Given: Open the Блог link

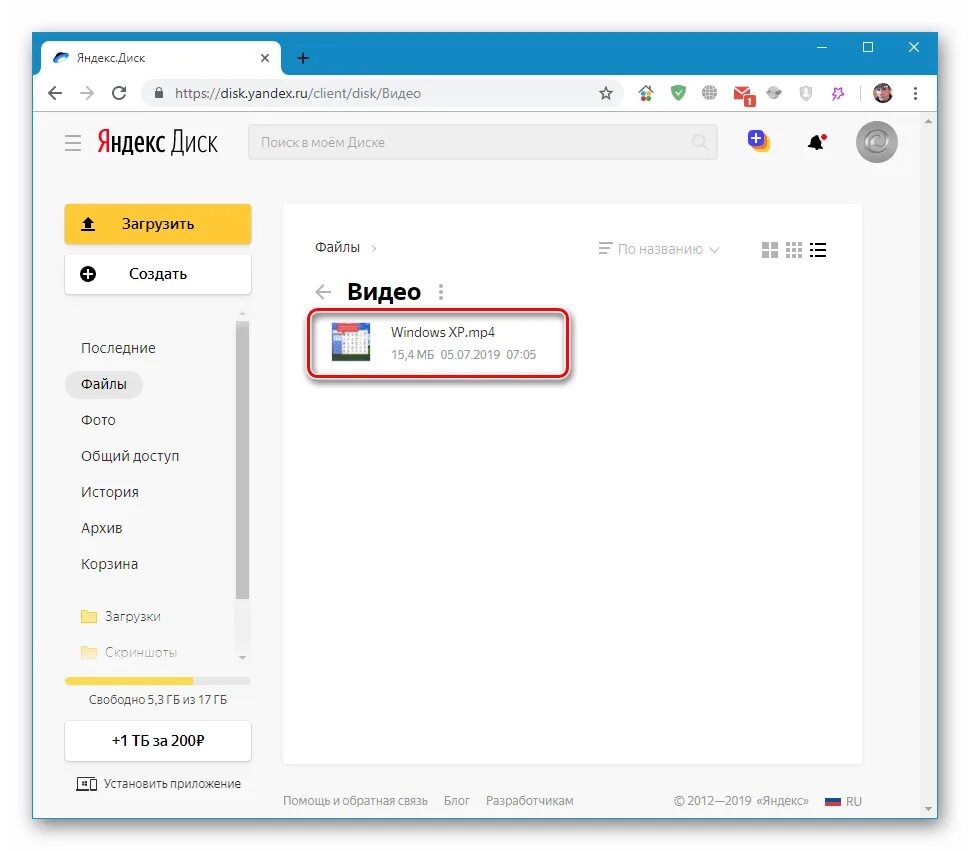Looking at the screenshot, I should [x=457, y=801].
